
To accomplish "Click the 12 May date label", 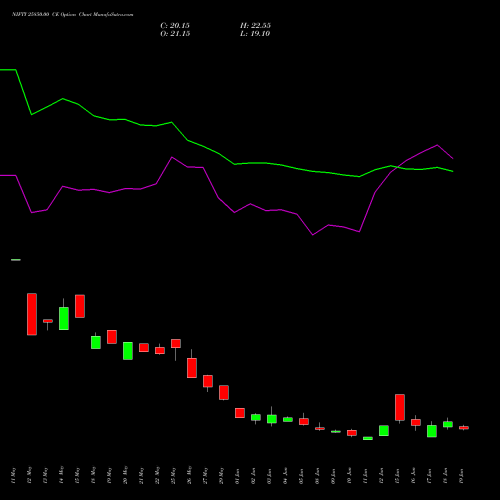I will [29, 476].
